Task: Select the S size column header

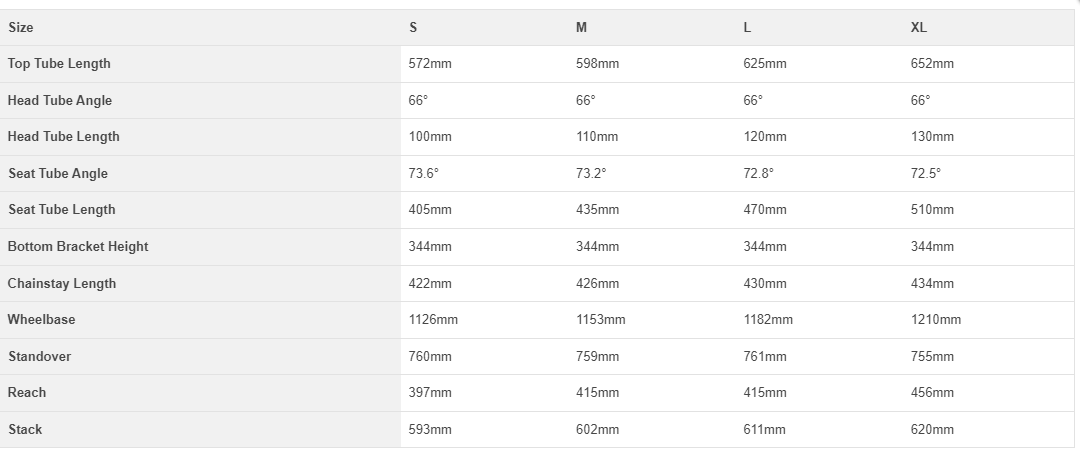Action: (x=413, y=28)
